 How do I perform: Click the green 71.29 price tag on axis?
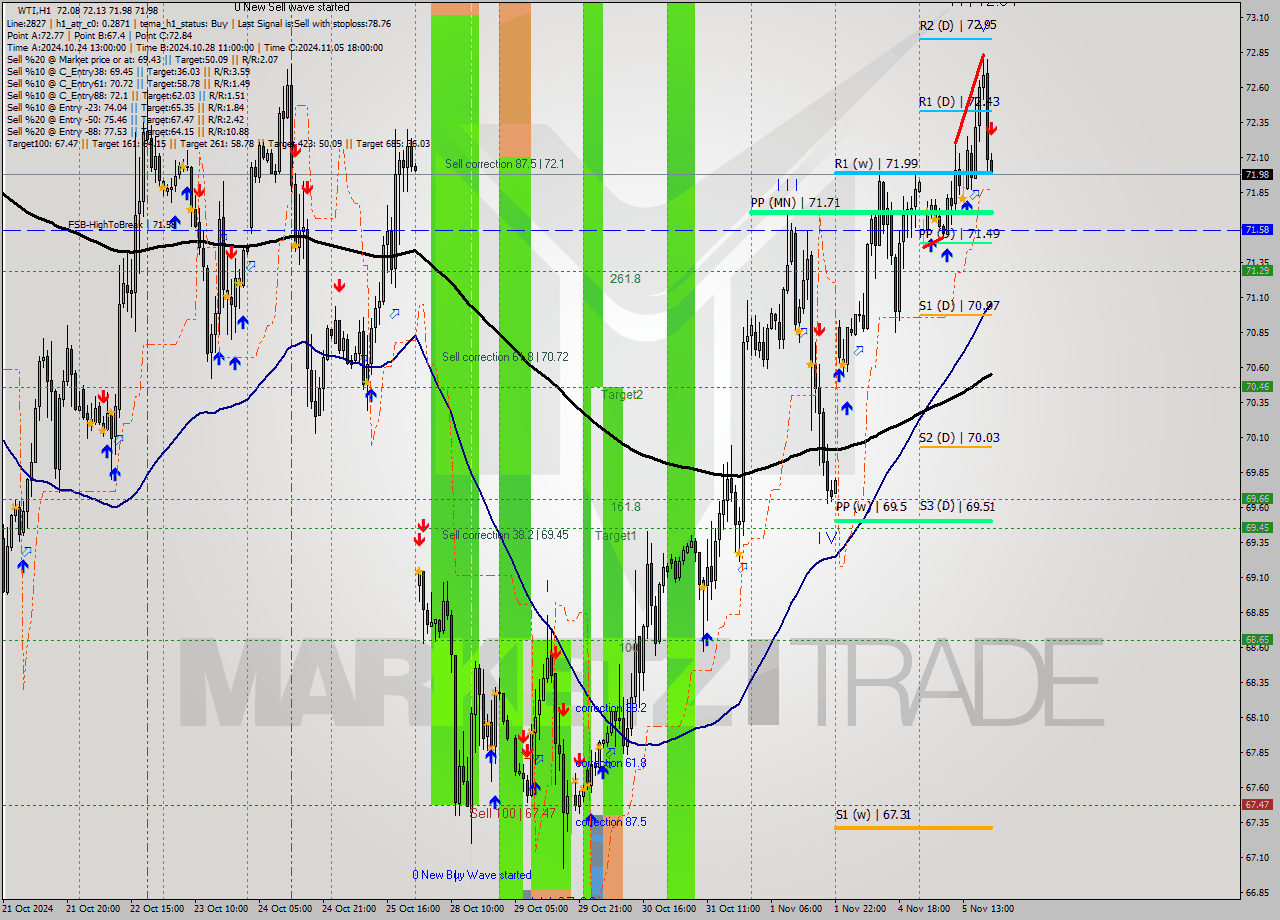(x=1257, y=270)
